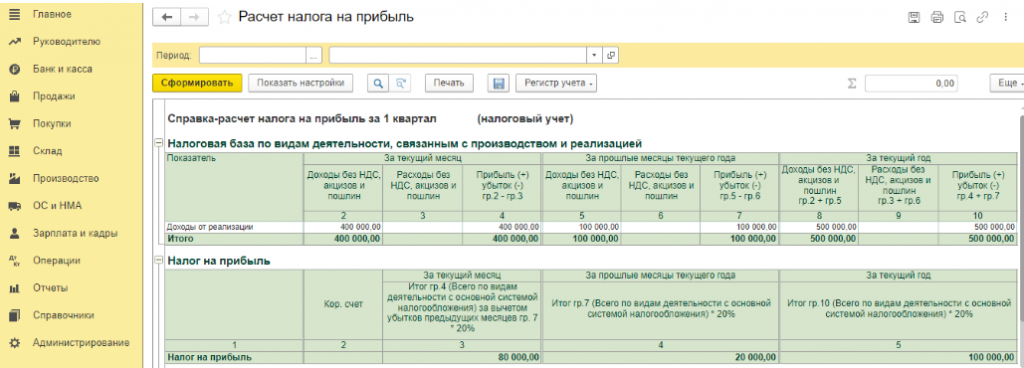Click the Зарплата и кадры person icon

(x=14, y=233)
